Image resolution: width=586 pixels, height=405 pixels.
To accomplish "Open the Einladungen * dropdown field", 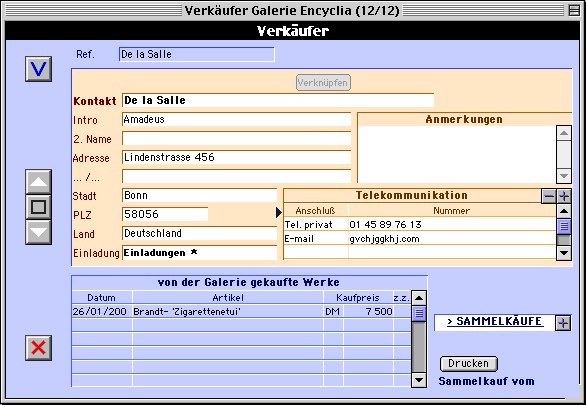I will 200,253.
